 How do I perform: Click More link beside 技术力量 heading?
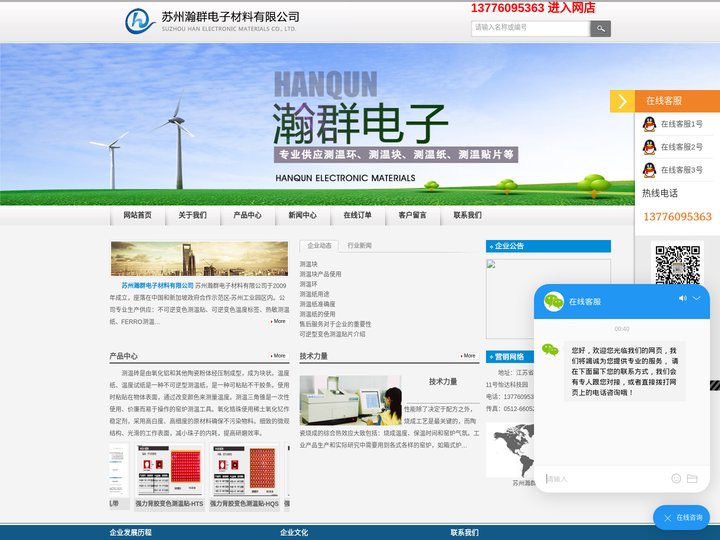pyautogui.click(x=469, y=356)
